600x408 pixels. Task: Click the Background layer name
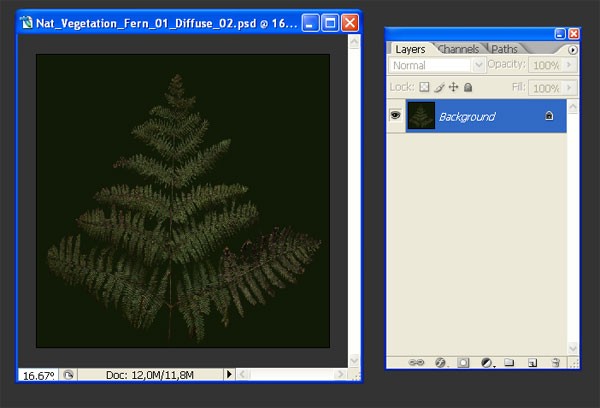(467, 117)
